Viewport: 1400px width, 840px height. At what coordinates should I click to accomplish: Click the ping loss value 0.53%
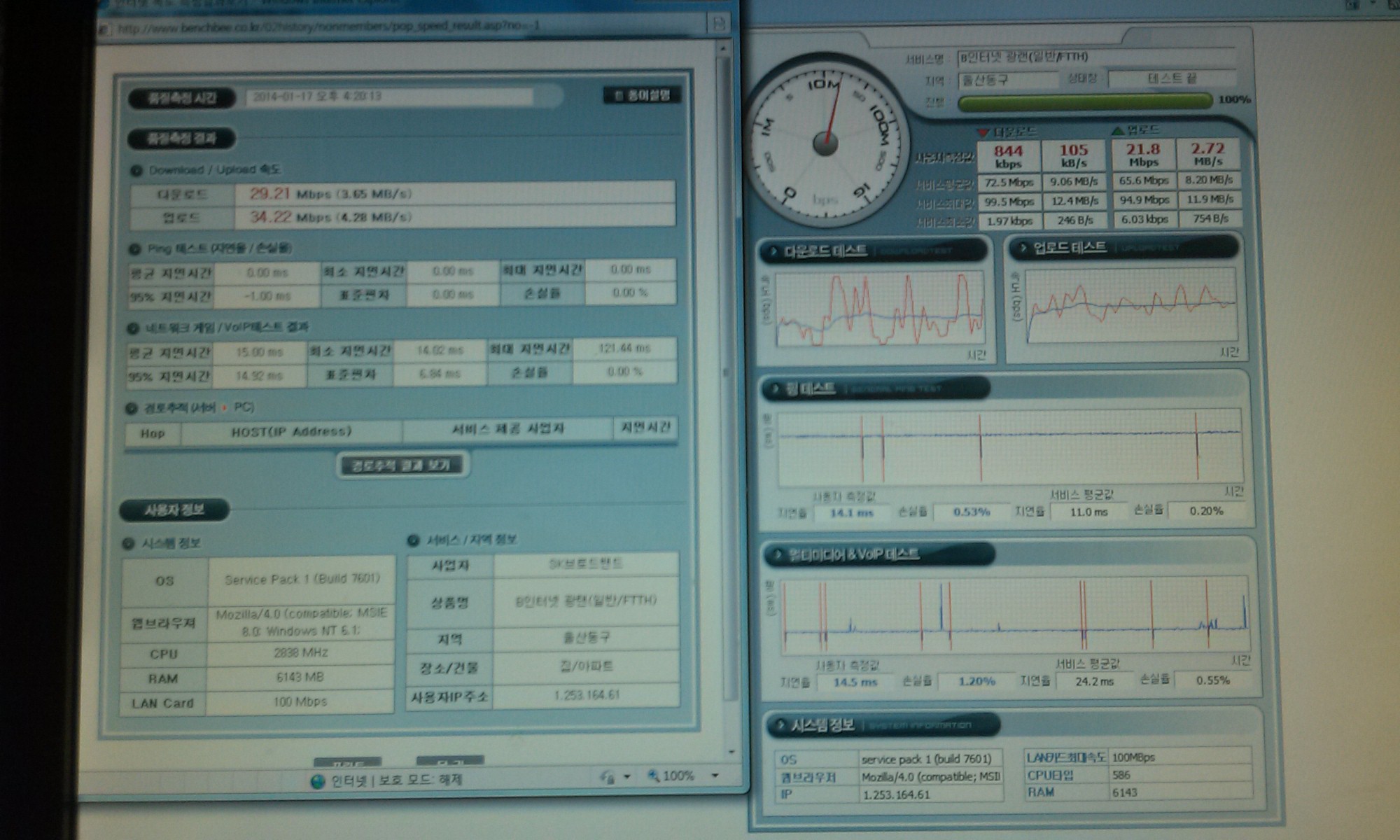point(972,512)
